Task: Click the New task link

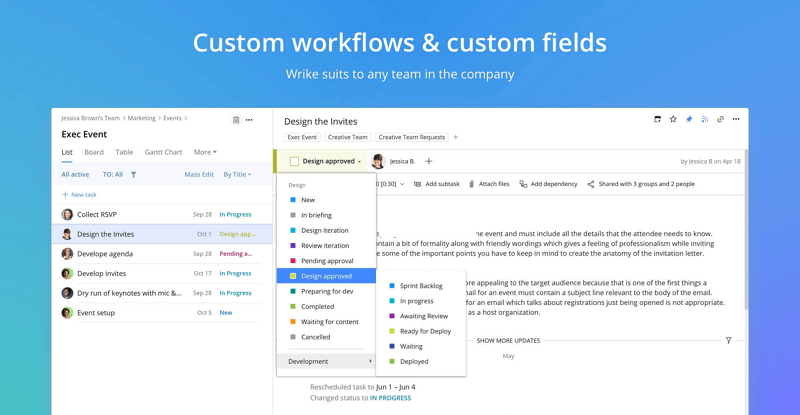Action: (80, 195)
